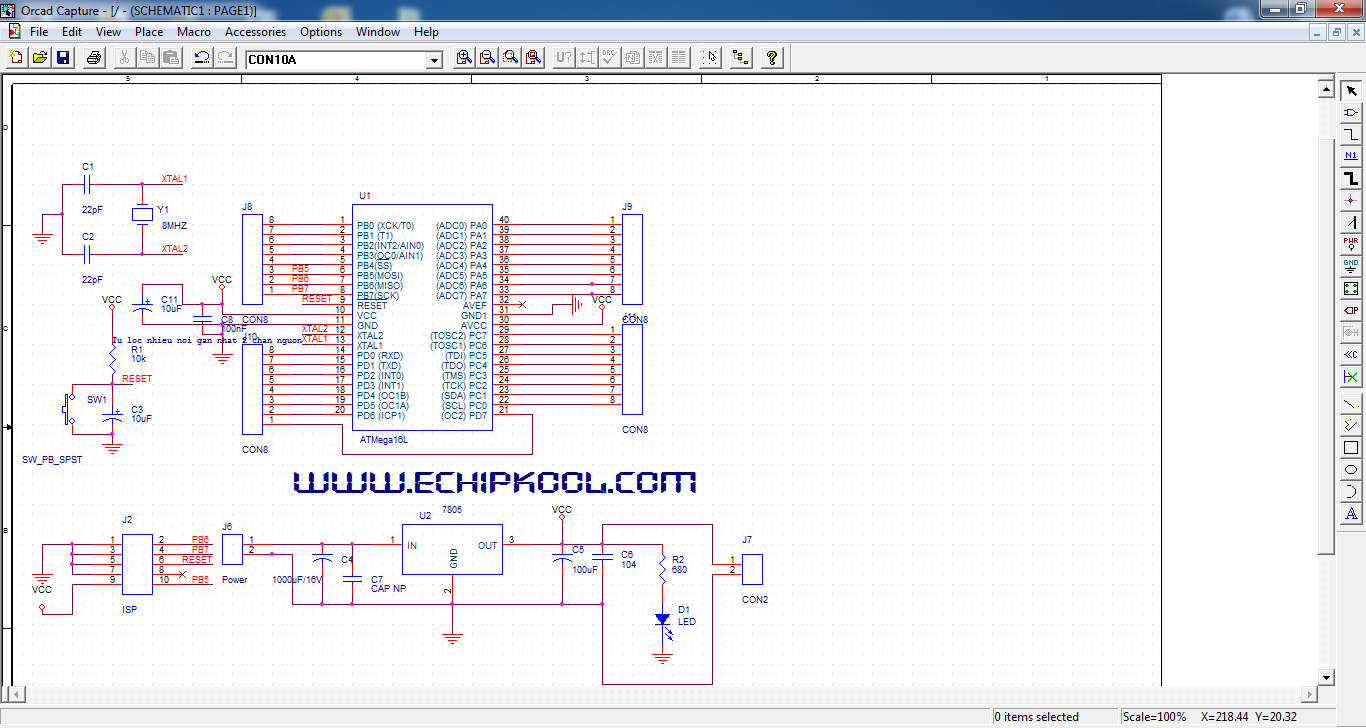Select the LED label of D1
This screenshot has height=728, width=1366.
[687, 622]
